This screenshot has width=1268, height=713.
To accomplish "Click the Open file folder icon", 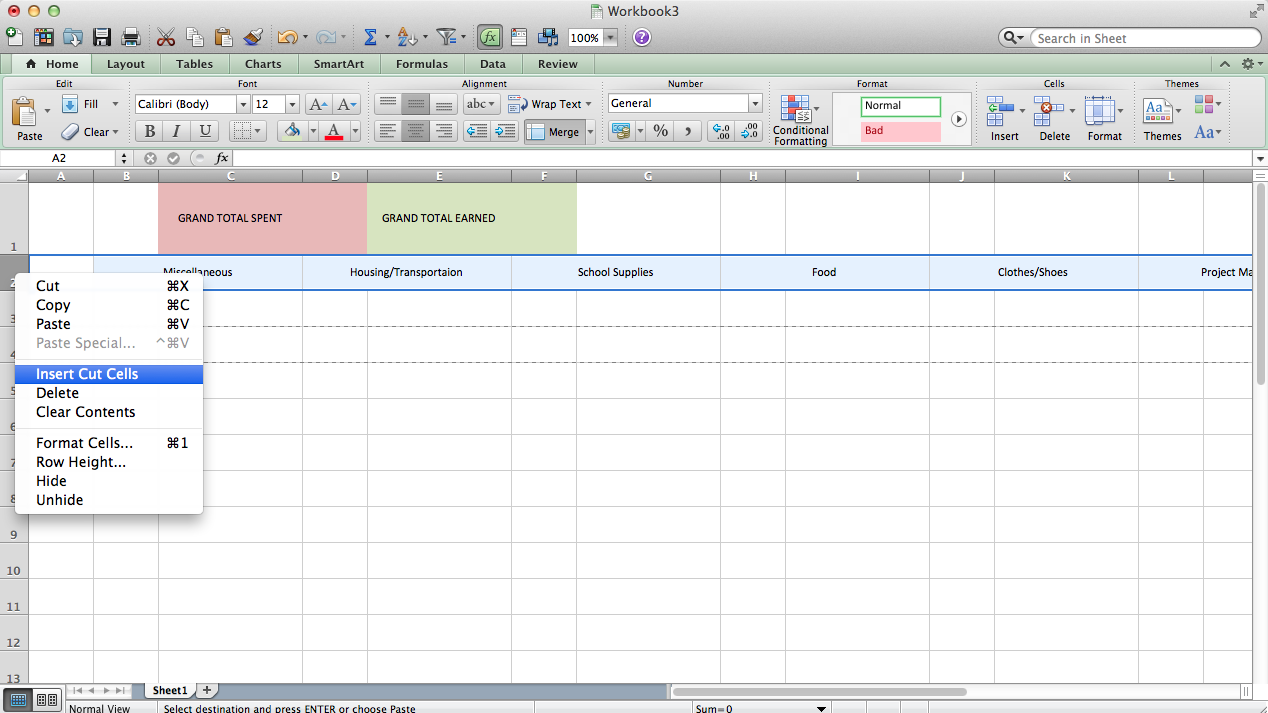I will [x=73, y=37].
